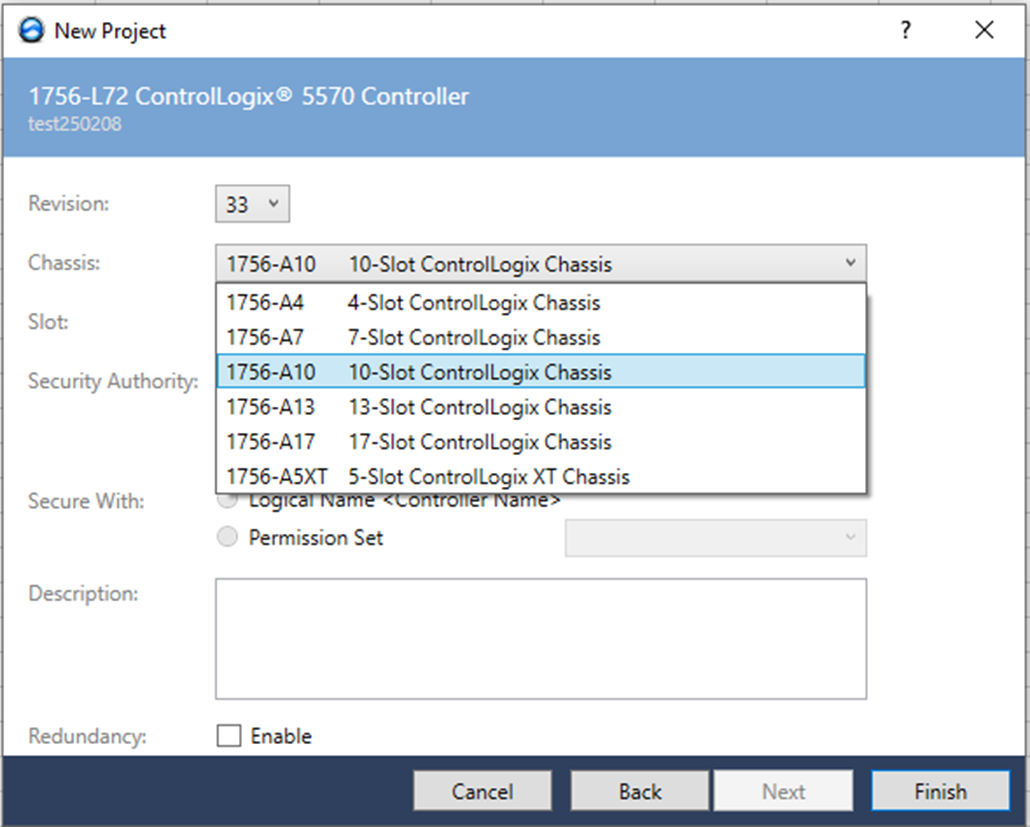The height and width of the screenshot is (827, 1030).
Task: Click the Chassis field label
Action: (x=64, y=263)
